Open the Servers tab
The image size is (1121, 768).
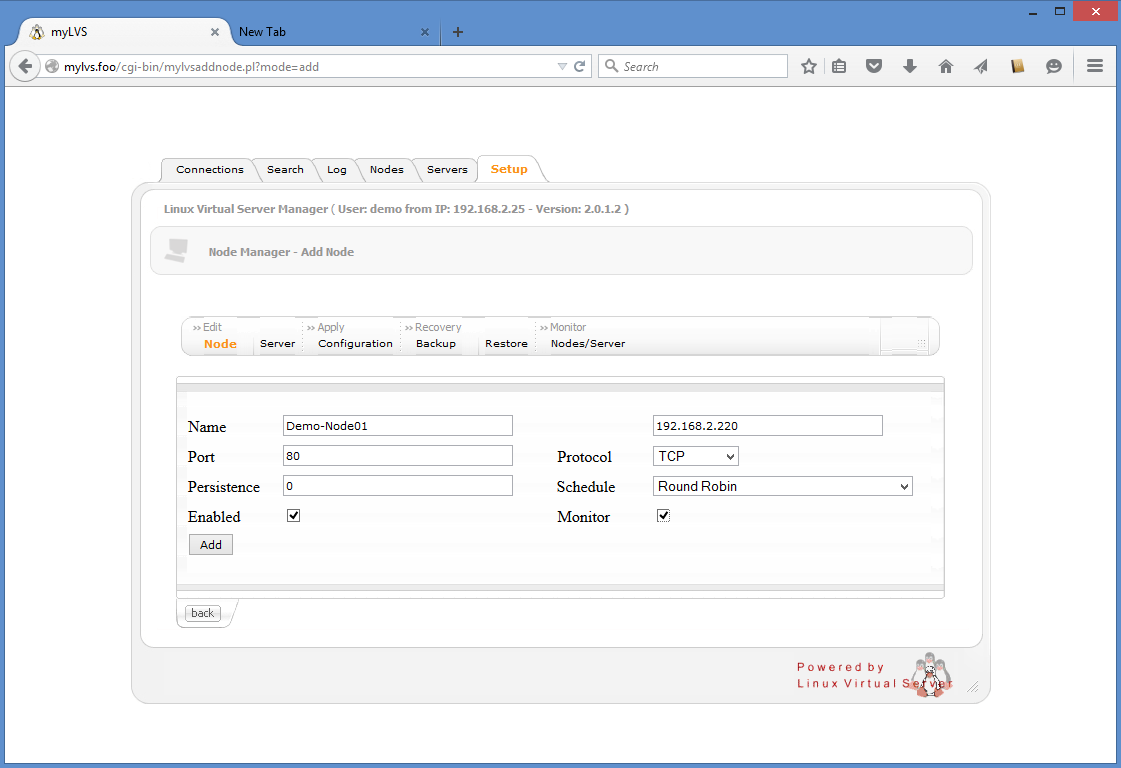coord(447,170)
